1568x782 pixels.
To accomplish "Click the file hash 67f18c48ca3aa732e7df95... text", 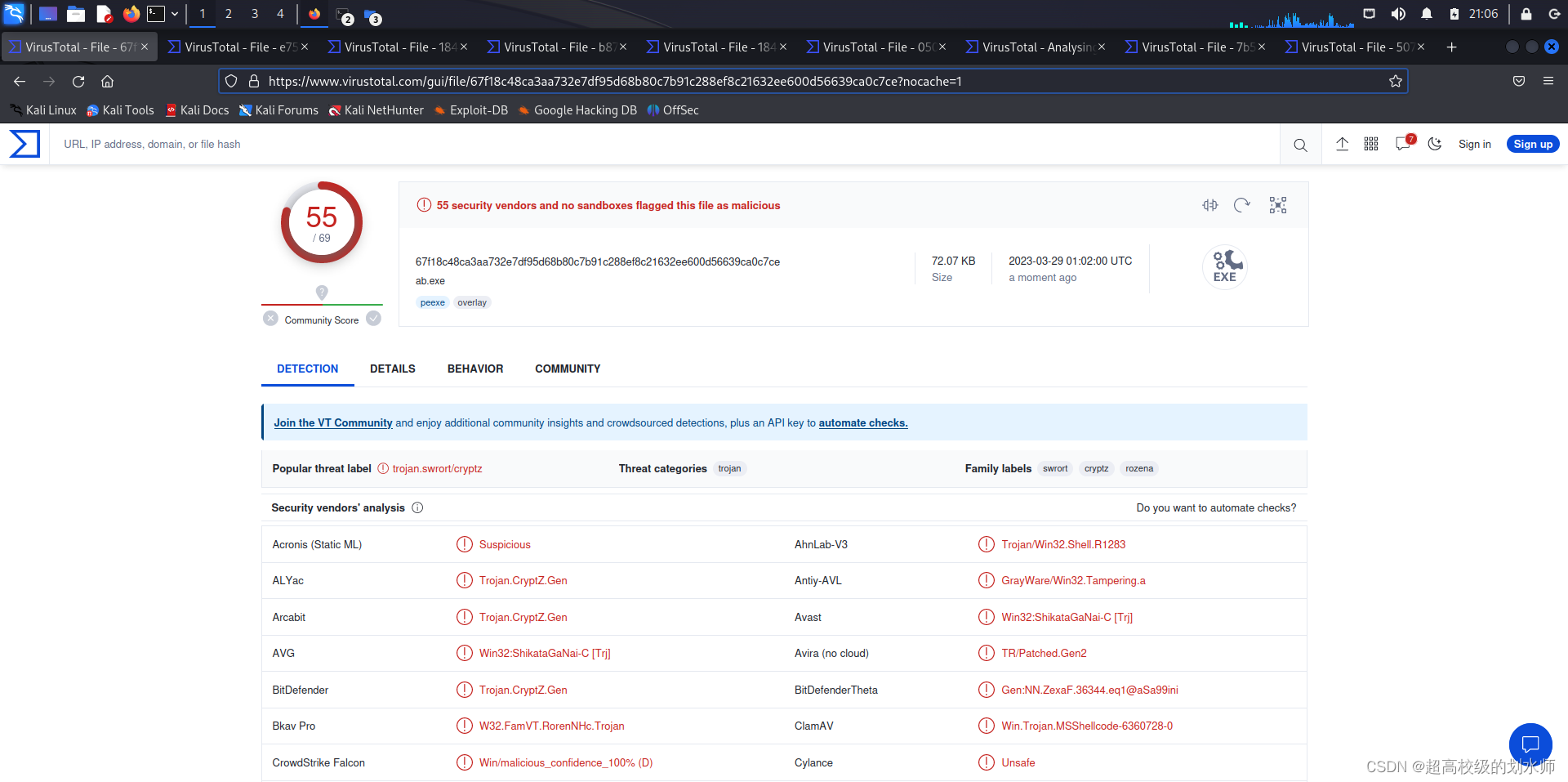I will click(598, 261).
